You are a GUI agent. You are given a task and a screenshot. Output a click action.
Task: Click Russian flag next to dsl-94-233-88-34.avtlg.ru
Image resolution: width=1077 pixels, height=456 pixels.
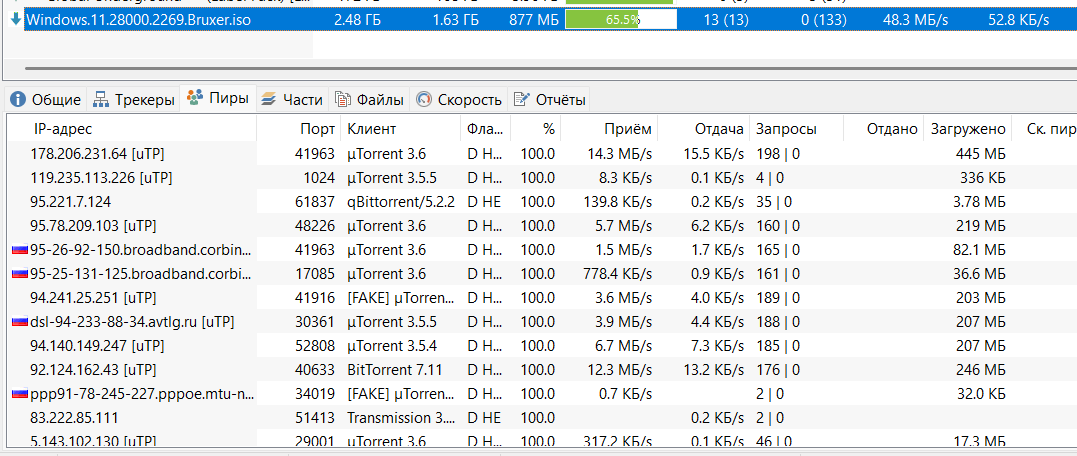coord(20,322)
